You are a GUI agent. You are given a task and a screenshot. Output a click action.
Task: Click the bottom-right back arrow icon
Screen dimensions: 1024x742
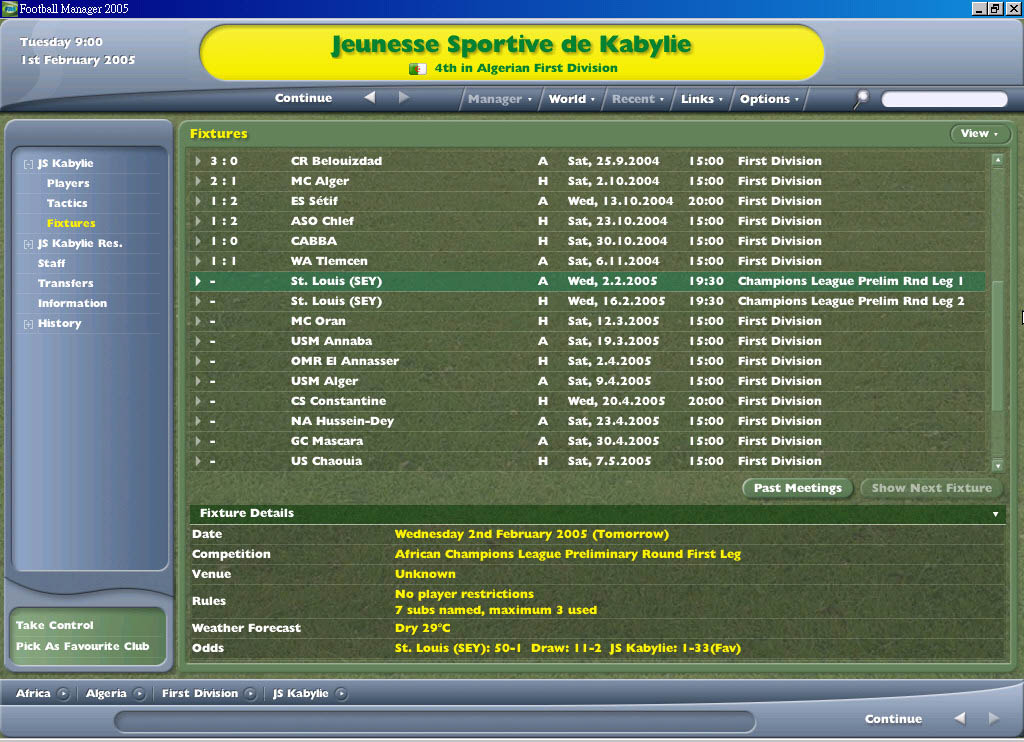pyautogui.click(x=959, y=719)
